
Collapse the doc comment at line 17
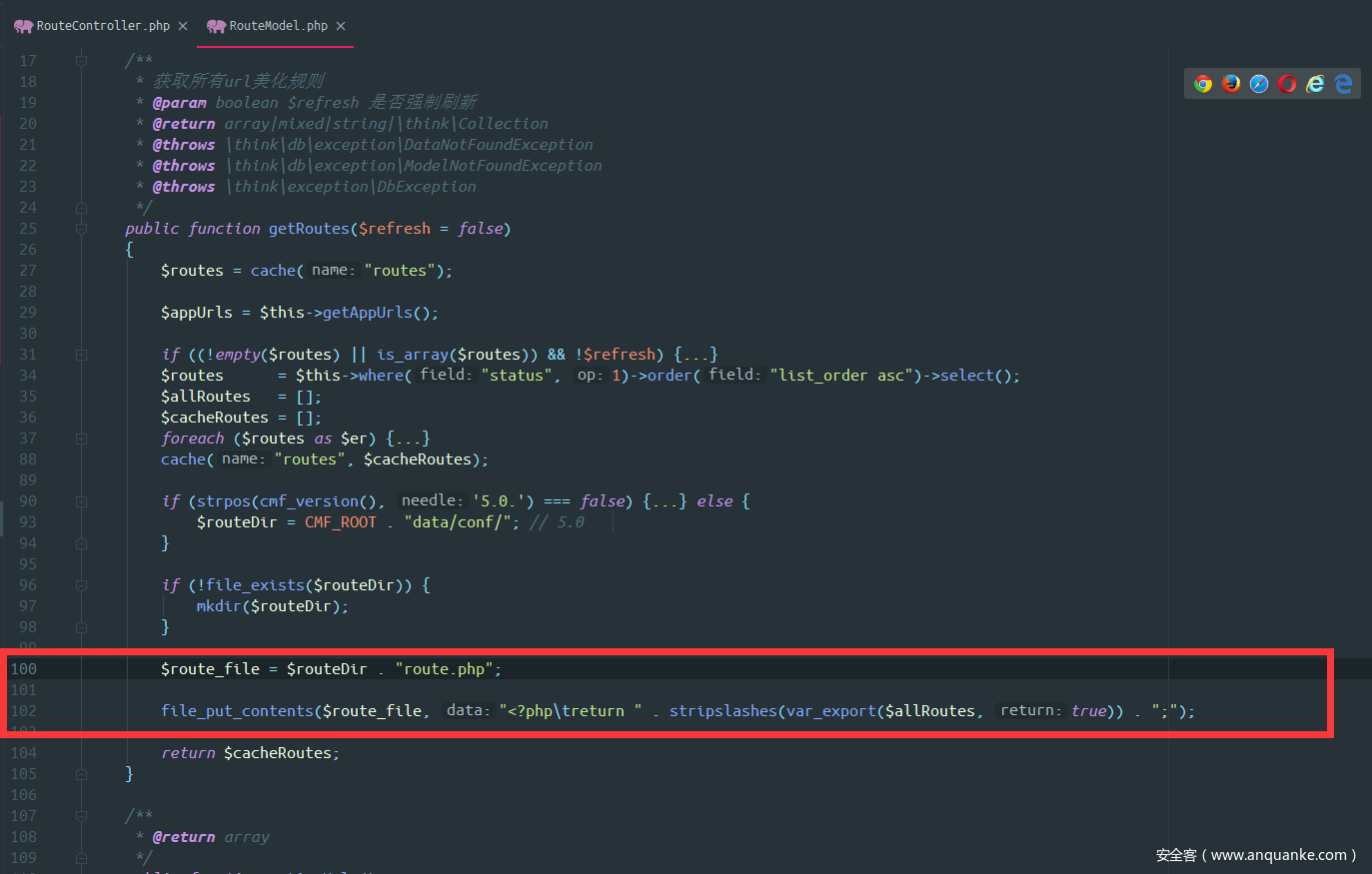tap(81, 61)
